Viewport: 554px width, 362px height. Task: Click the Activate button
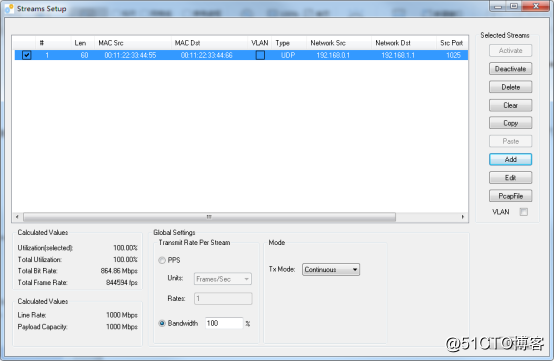(511, 51)
